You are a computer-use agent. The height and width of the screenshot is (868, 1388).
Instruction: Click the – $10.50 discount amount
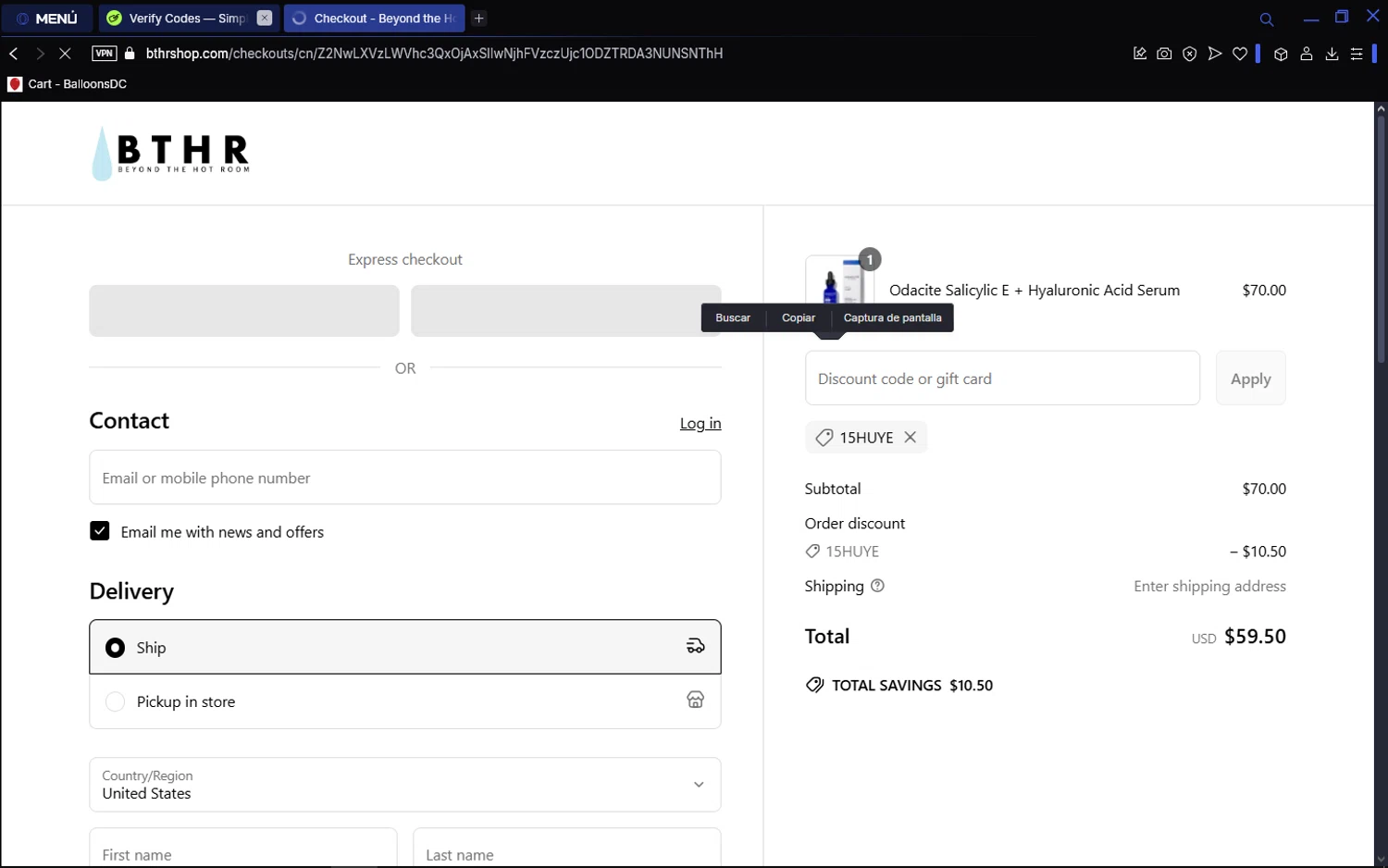coord(1258,552)
